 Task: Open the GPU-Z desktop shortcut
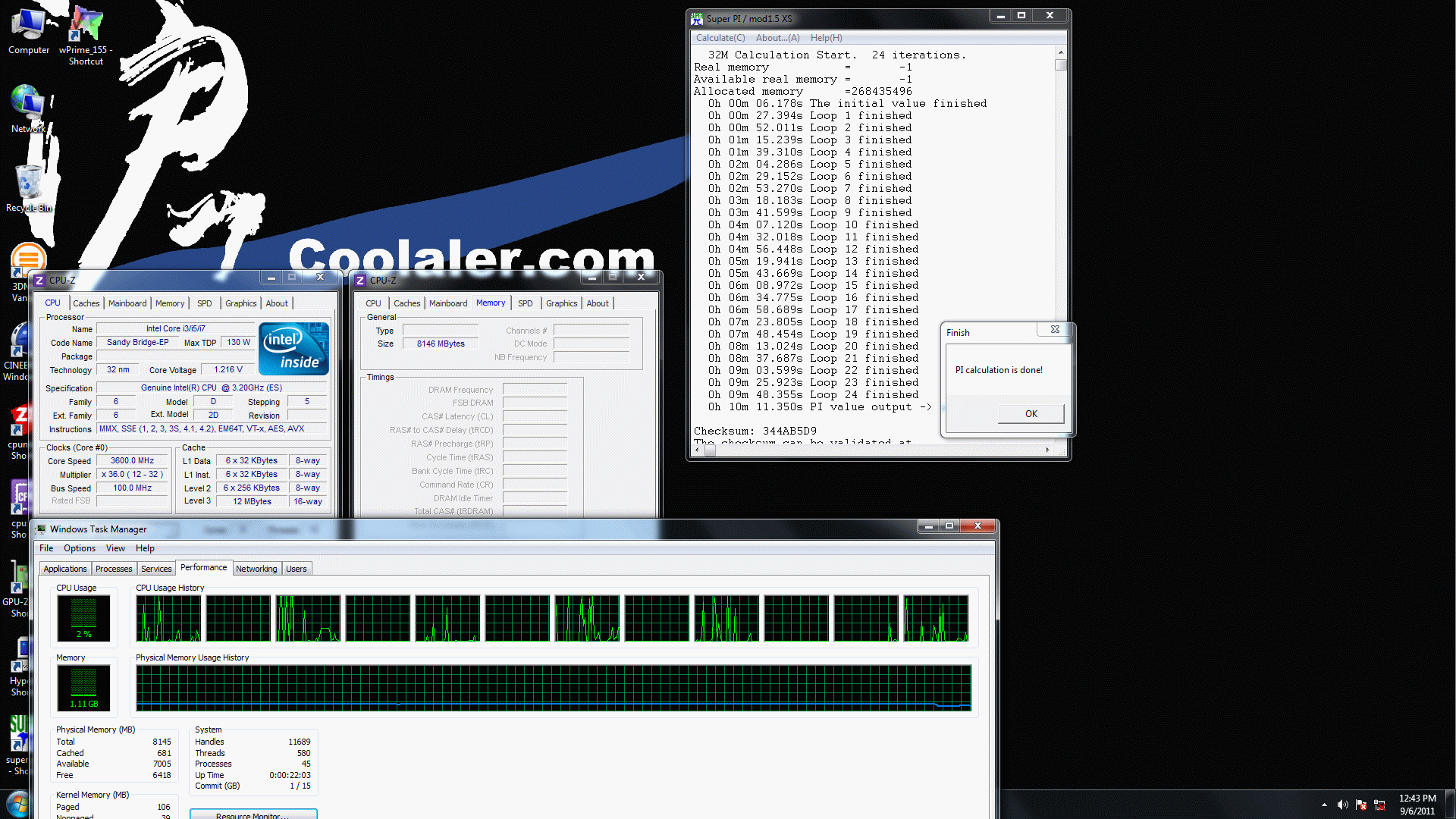point(17,590)
